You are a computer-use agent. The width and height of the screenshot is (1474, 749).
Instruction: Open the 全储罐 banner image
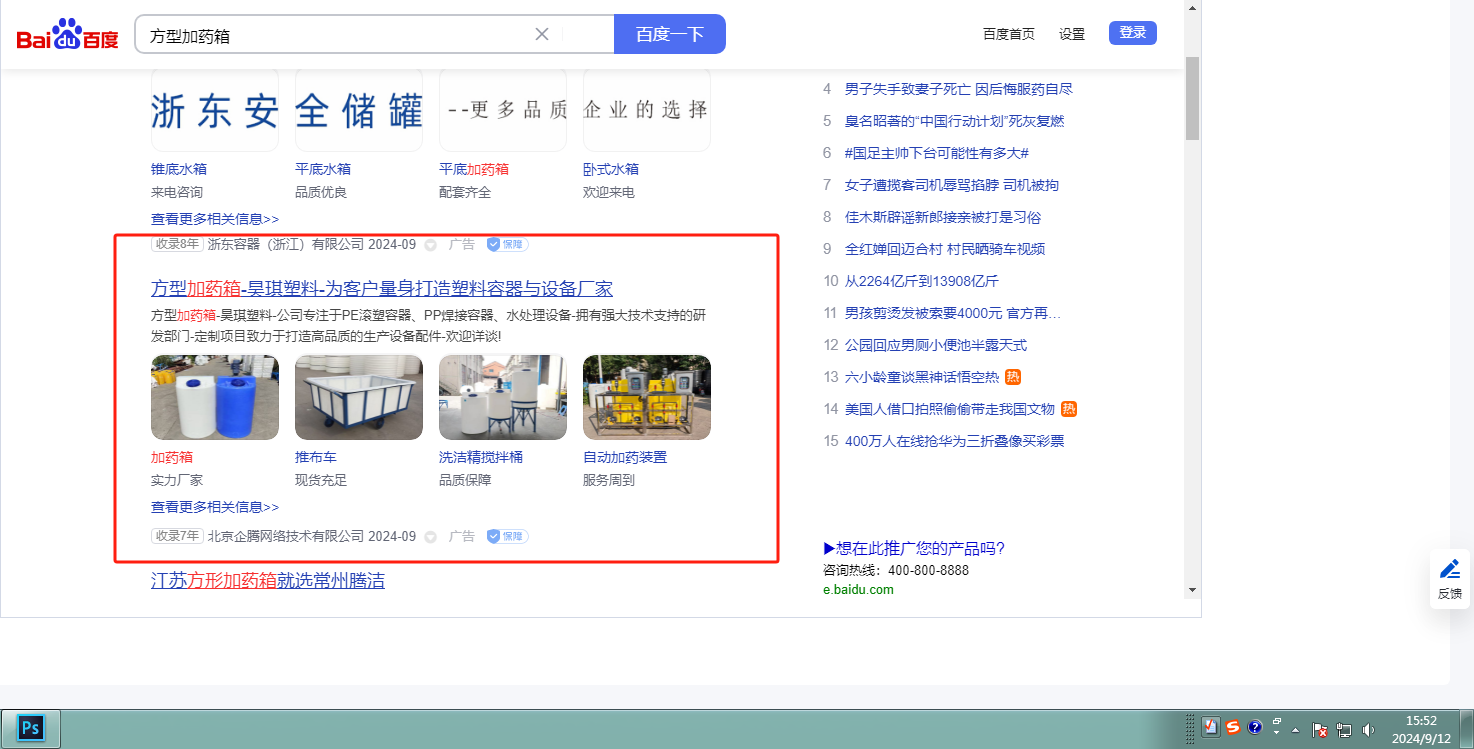point(359,110)
